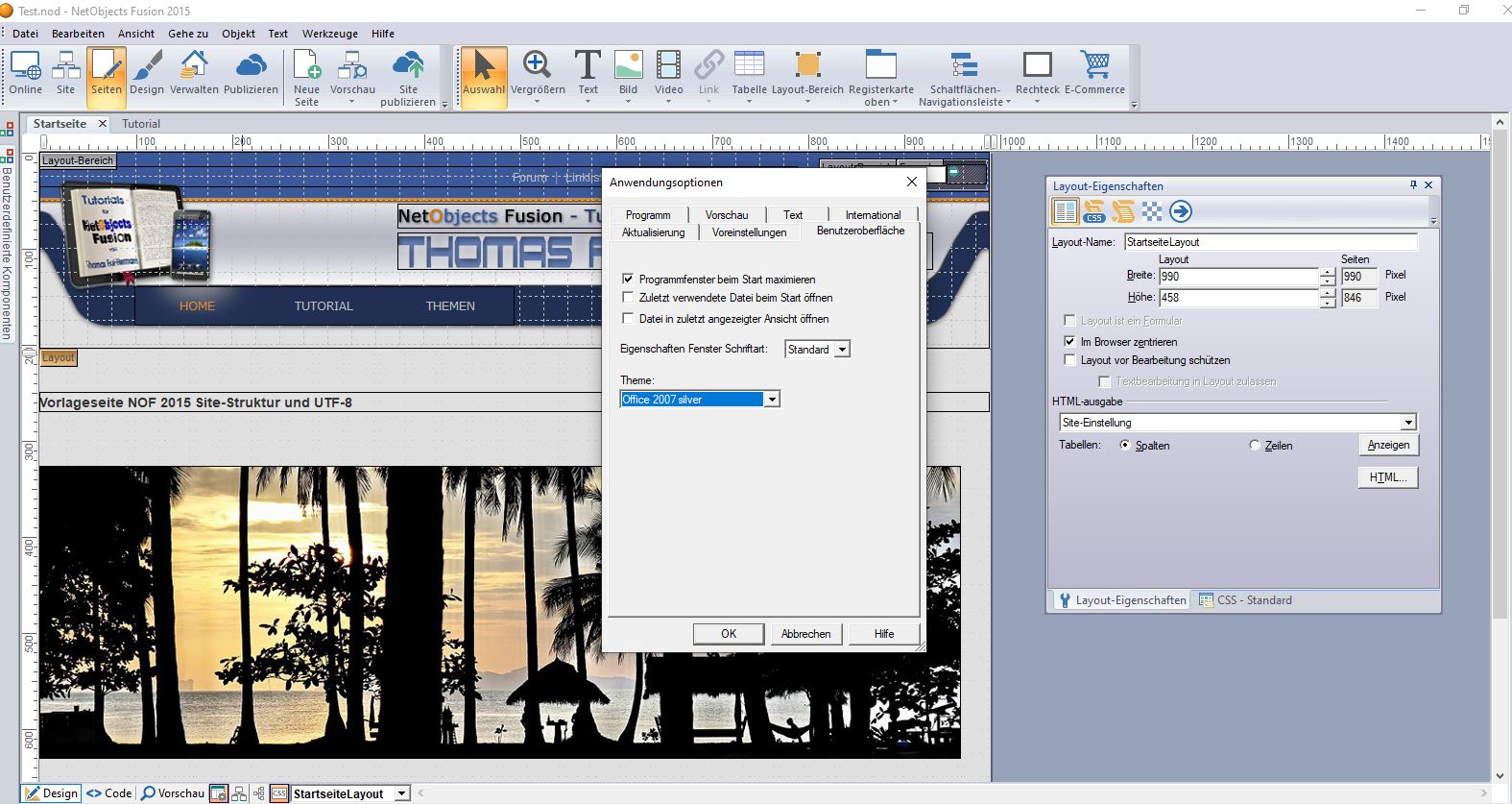This screenshot has width=1512, height=804.
Task: Switch to the Voreinstellungen tab
Action: coord(749,232)
